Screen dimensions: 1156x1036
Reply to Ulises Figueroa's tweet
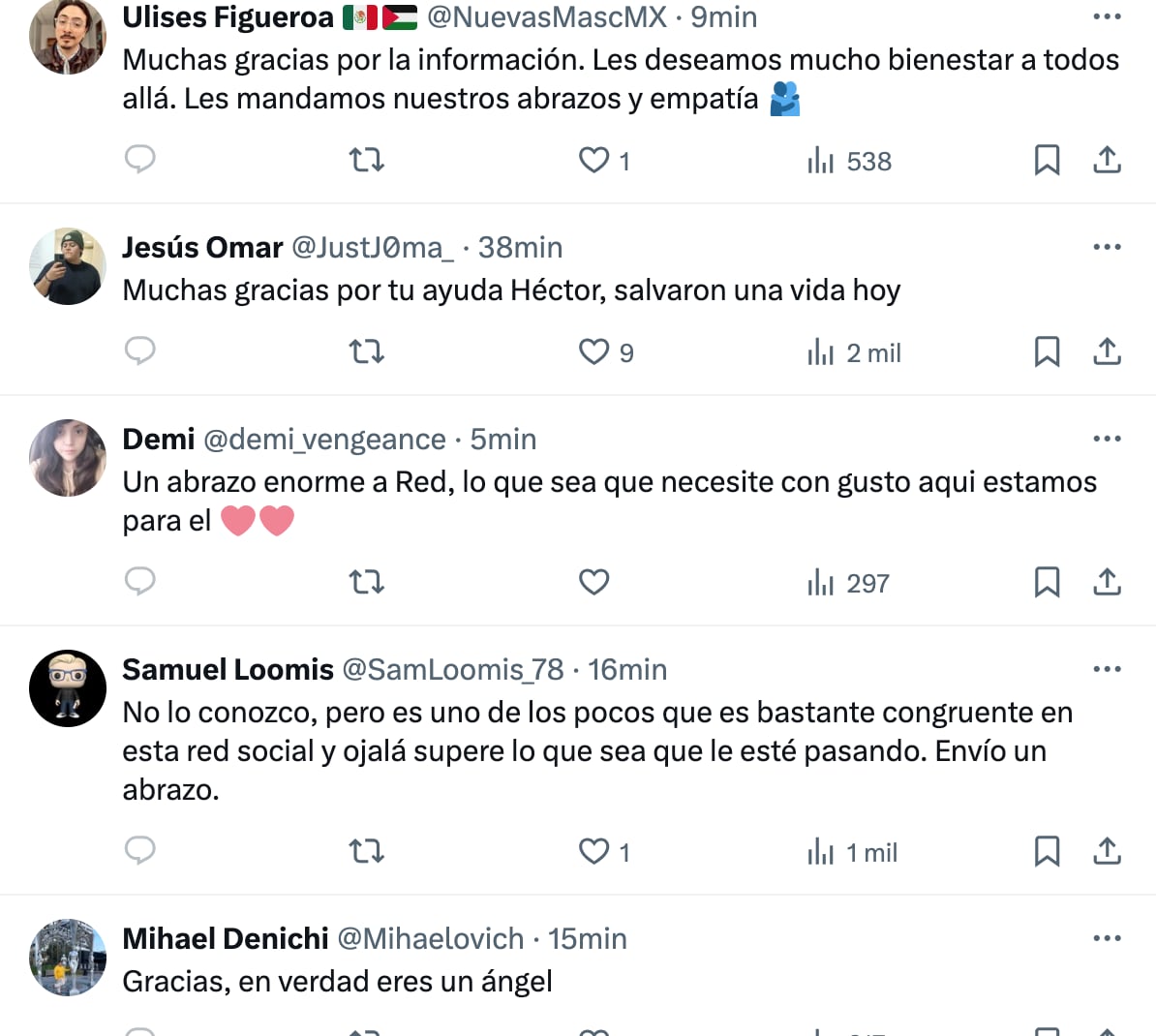point(140,159)
